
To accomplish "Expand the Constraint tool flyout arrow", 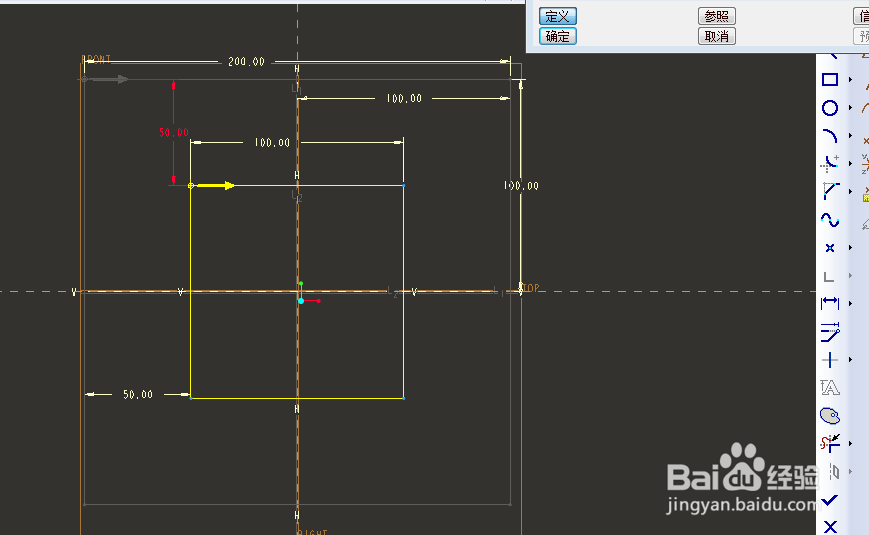I will coord(850,360).
